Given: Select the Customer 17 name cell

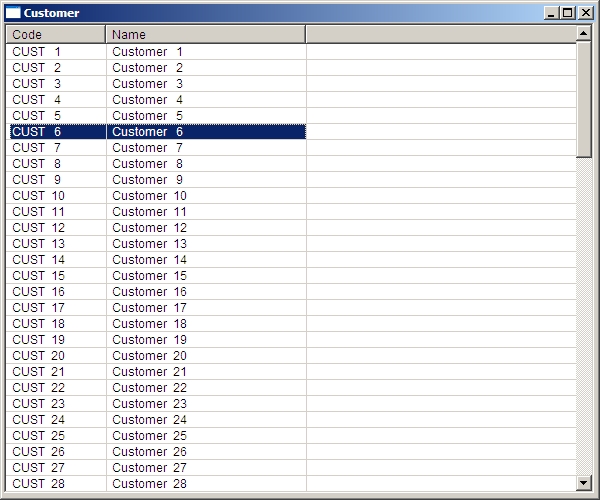Looking at the screenshot, I should pos(206,308).
